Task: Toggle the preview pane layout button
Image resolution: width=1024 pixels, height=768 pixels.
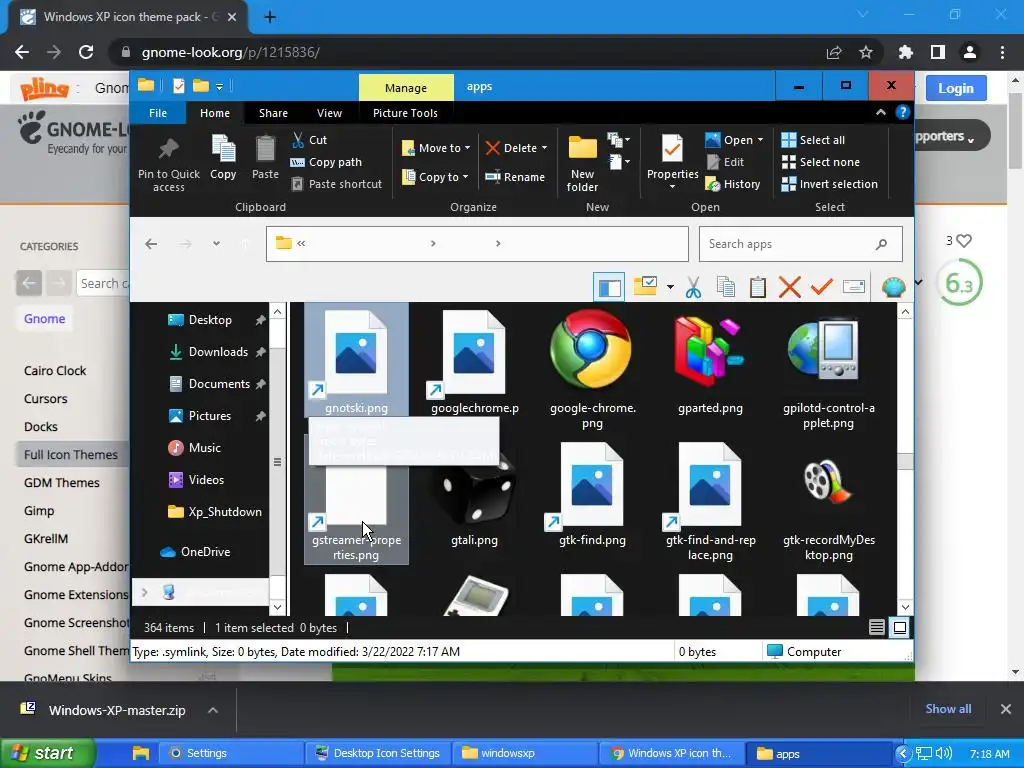Action: 609,287
